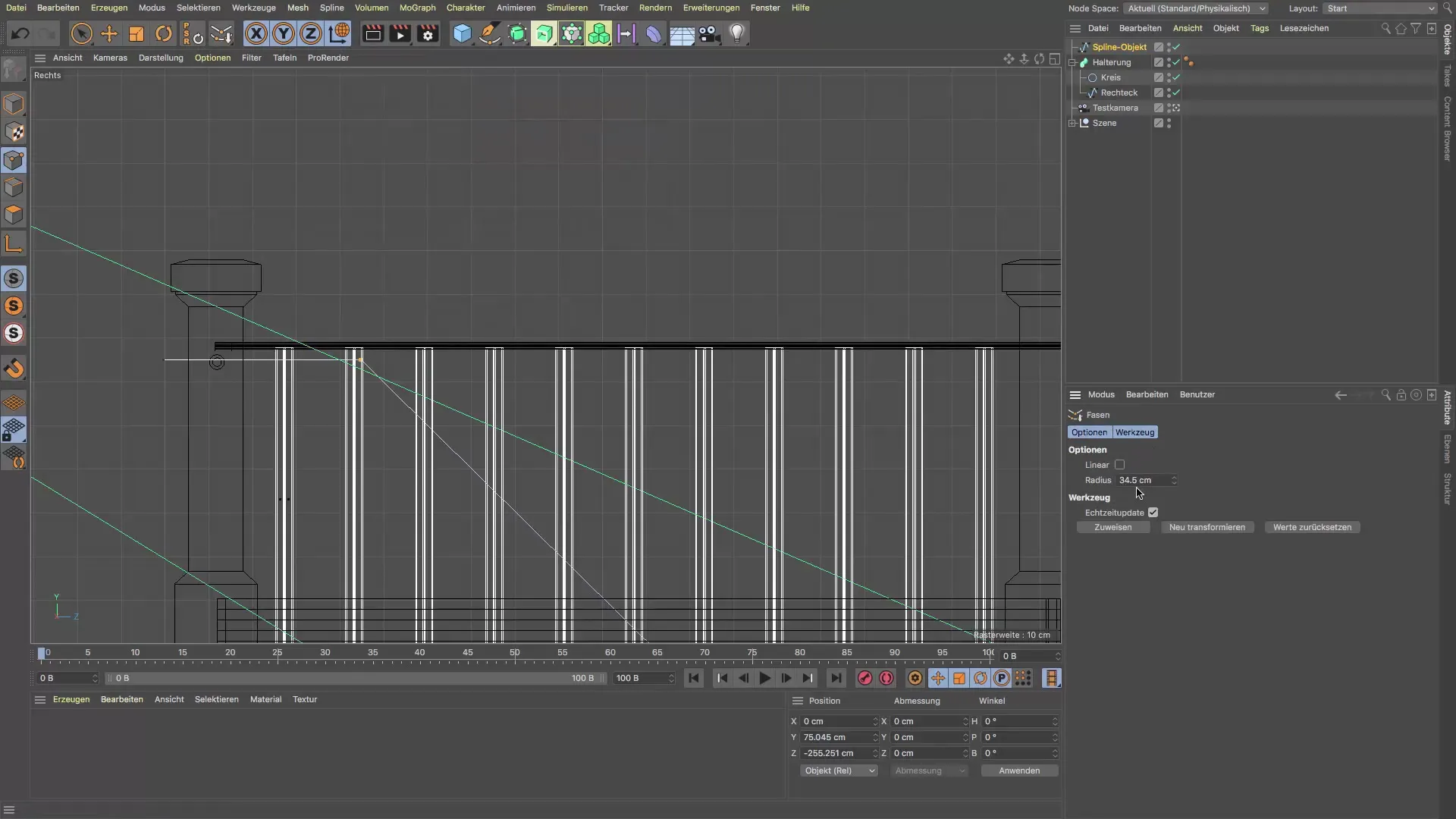Add a light object icon
This screenshot has height=819, width=1456.
[x=737, y=33]
